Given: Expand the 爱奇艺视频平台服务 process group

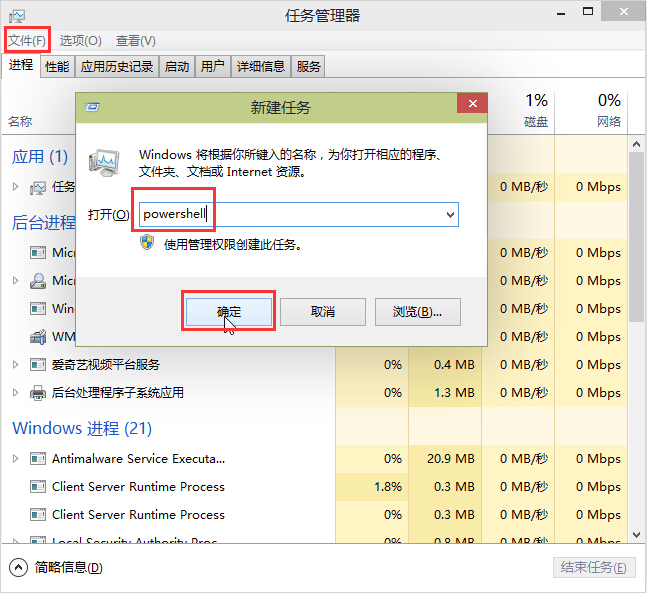Looking at the screenshot, I should (15, 365).
